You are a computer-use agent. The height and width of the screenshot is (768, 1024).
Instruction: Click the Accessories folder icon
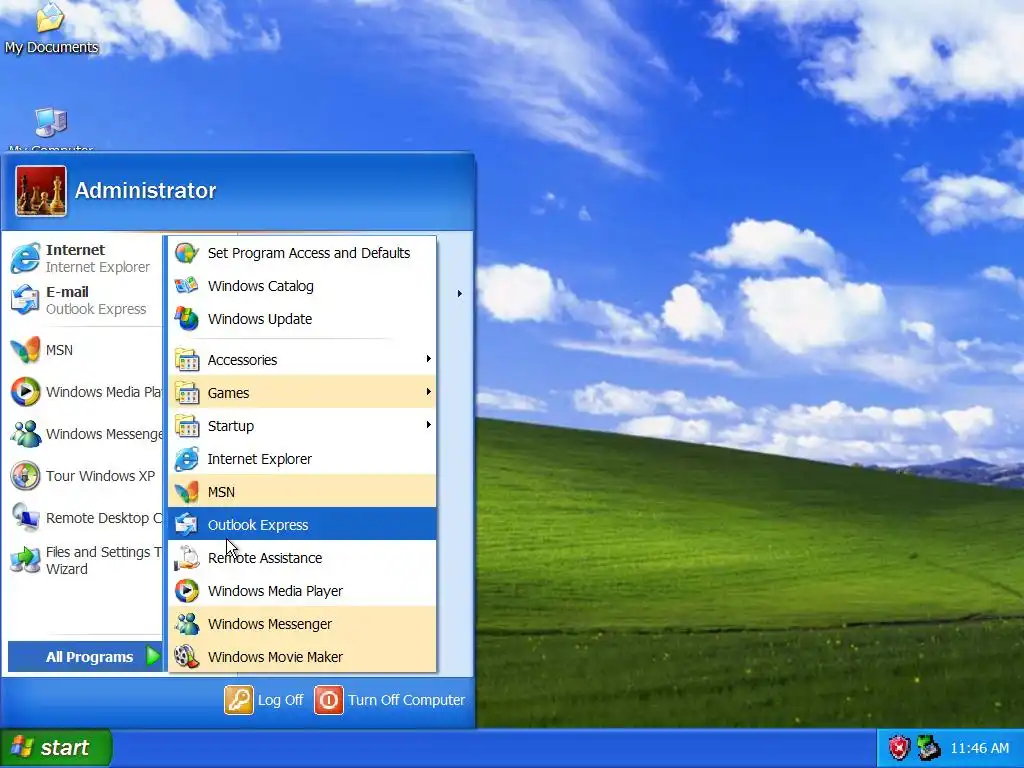[x=187, y=360]
